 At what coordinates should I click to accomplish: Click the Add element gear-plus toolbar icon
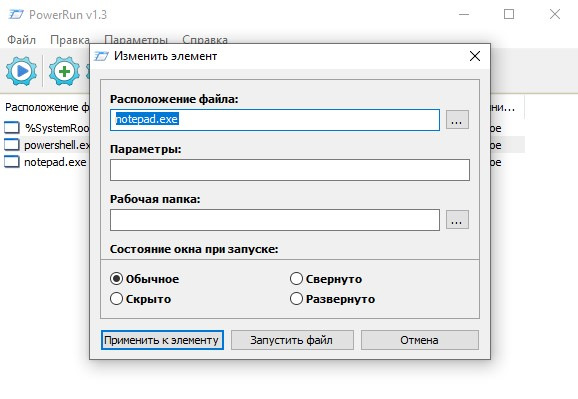(65, 71)
